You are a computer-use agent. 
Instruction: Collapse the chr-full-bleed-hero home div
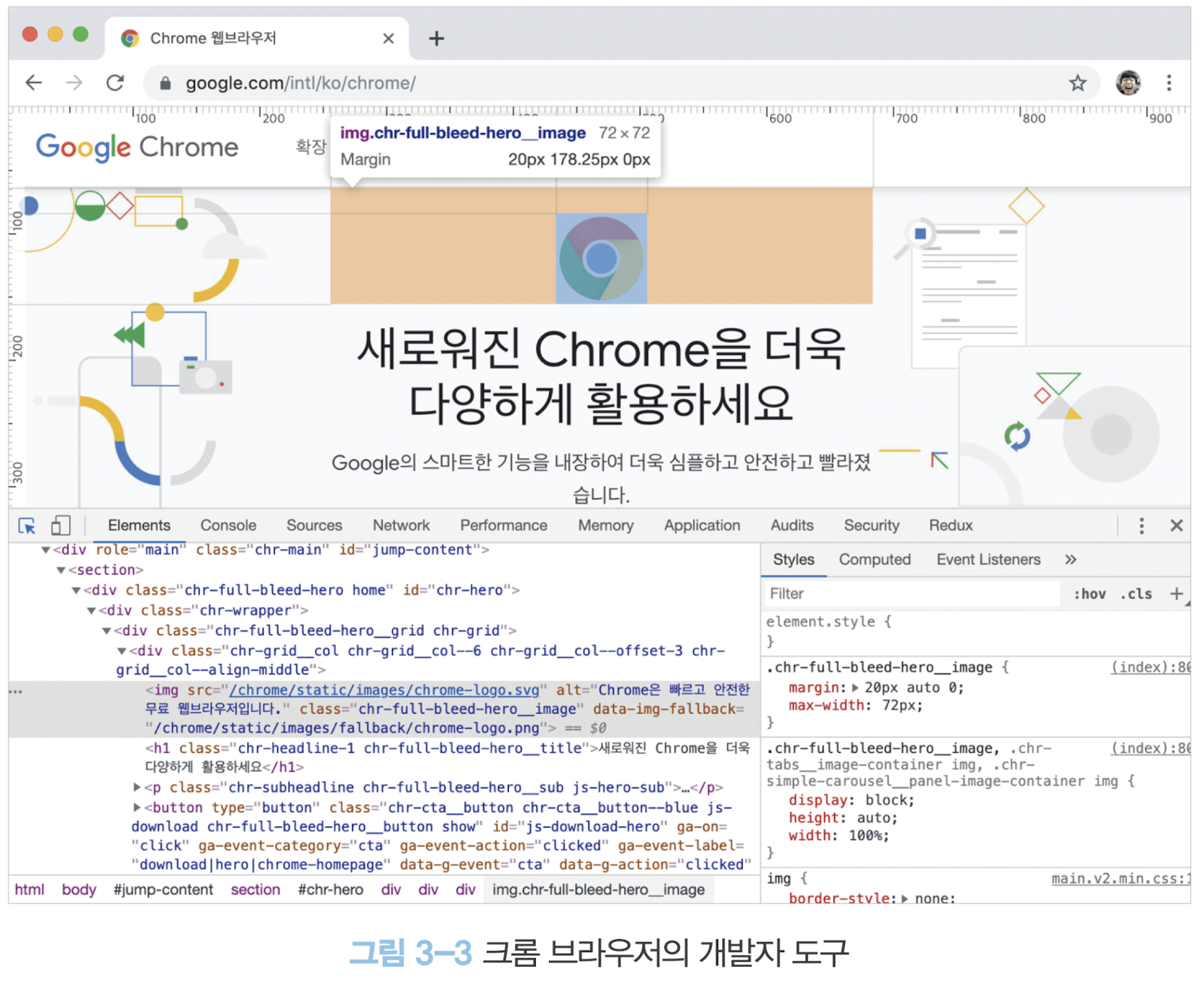[x=76, y=591]
